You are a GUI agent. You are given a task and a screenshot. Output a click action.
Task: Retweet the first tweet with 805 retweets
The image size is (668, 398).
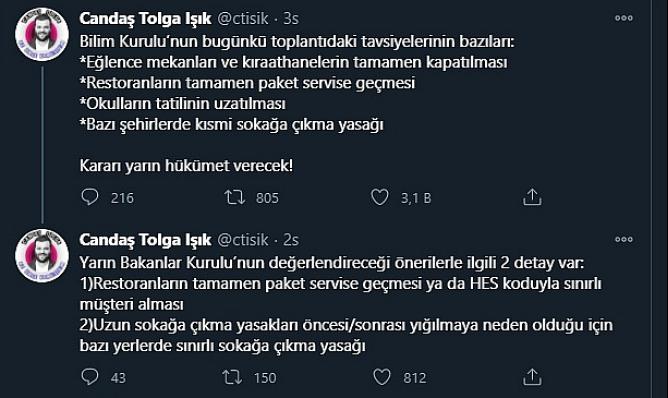point(235,197)
